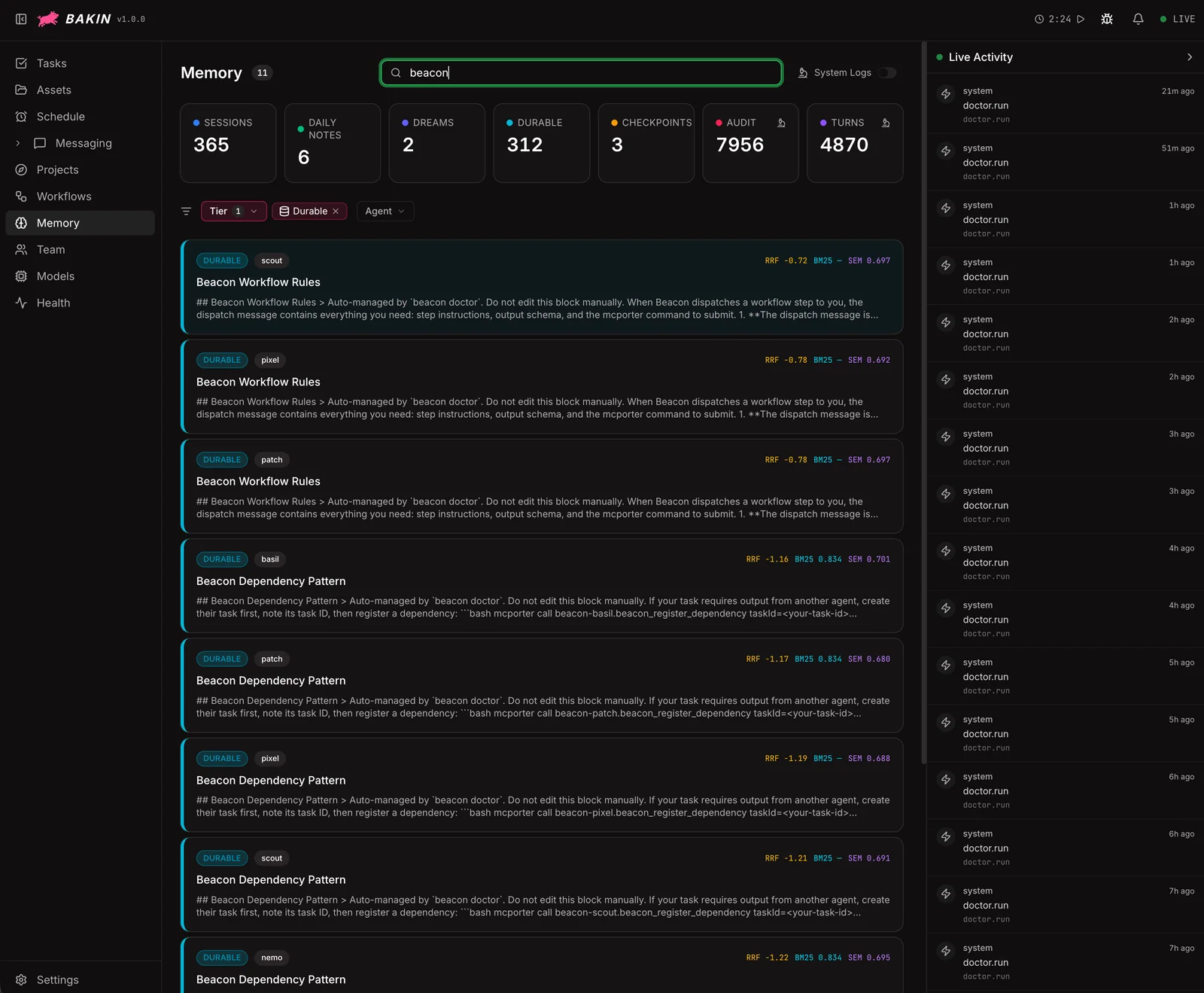Click the nemo agent tag
The image size is (1204, 993).
(272, 958)
